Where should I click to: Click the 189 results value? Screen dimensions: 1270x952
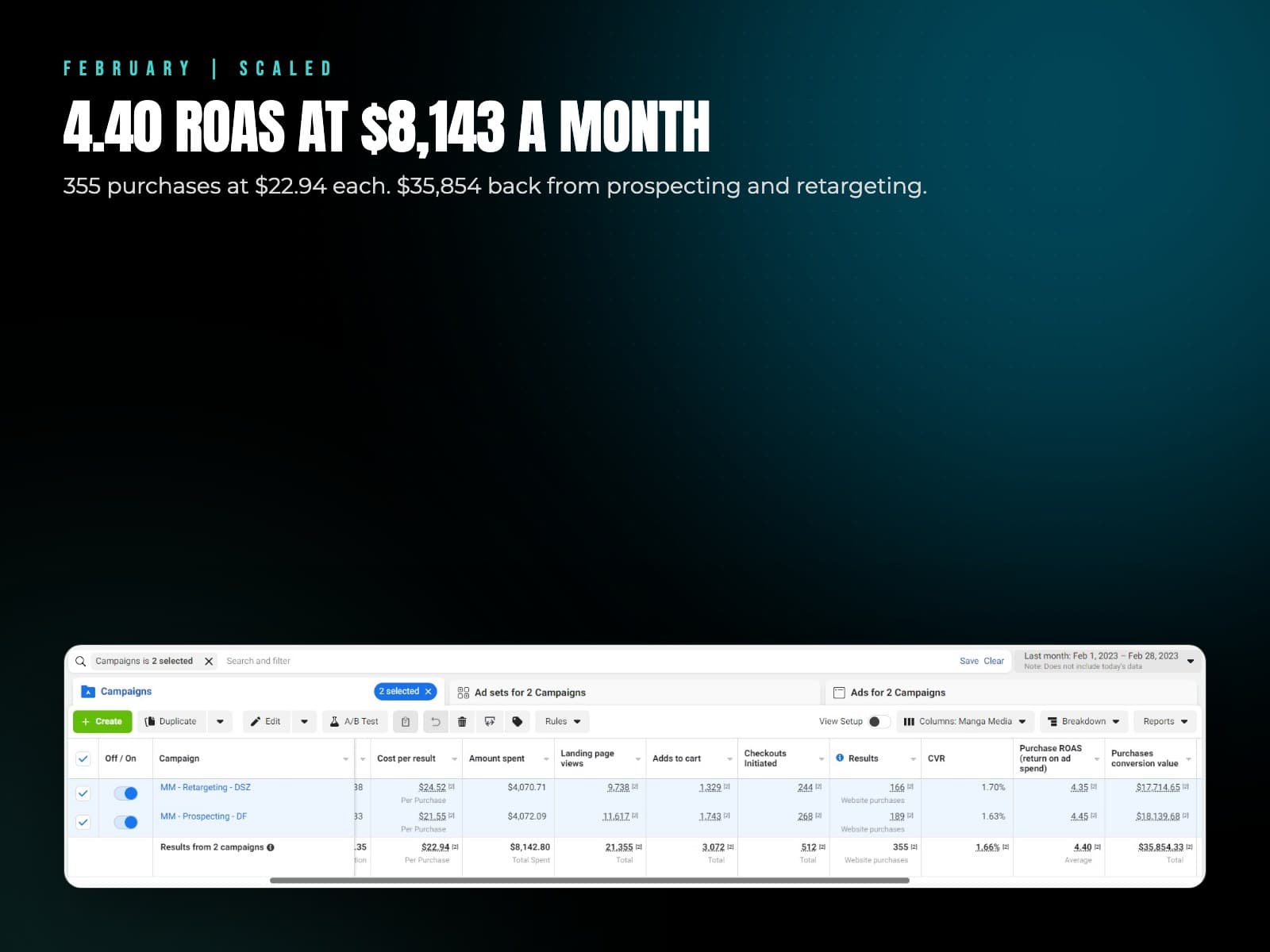(897, 816)
